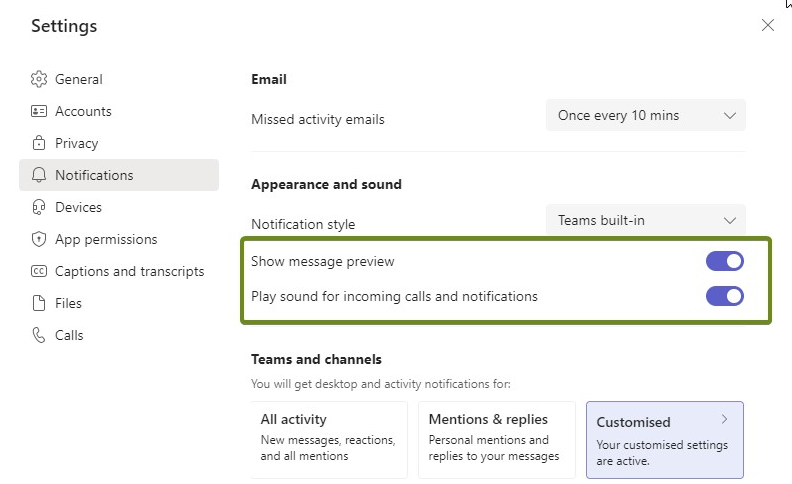Open Customised settings chevron arrow
This screenshot has height=484, width=792.
pyautogui.click(x=725, y=419)
